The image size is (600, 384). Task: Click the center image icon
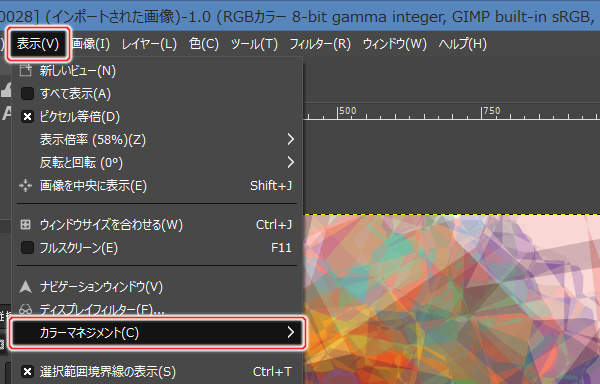26,185
